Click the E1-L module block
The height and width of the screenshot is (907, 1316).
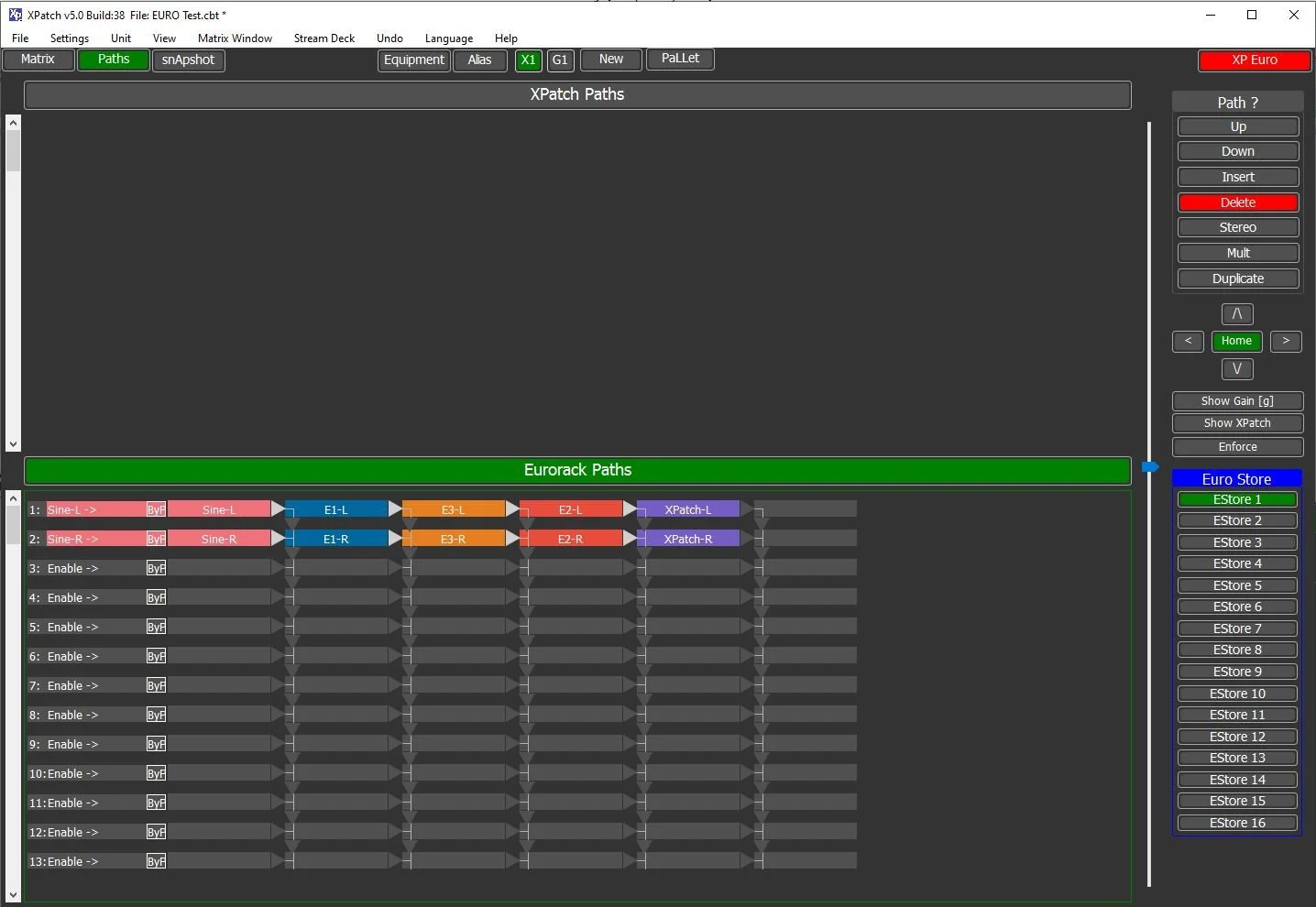click(335, 509)
